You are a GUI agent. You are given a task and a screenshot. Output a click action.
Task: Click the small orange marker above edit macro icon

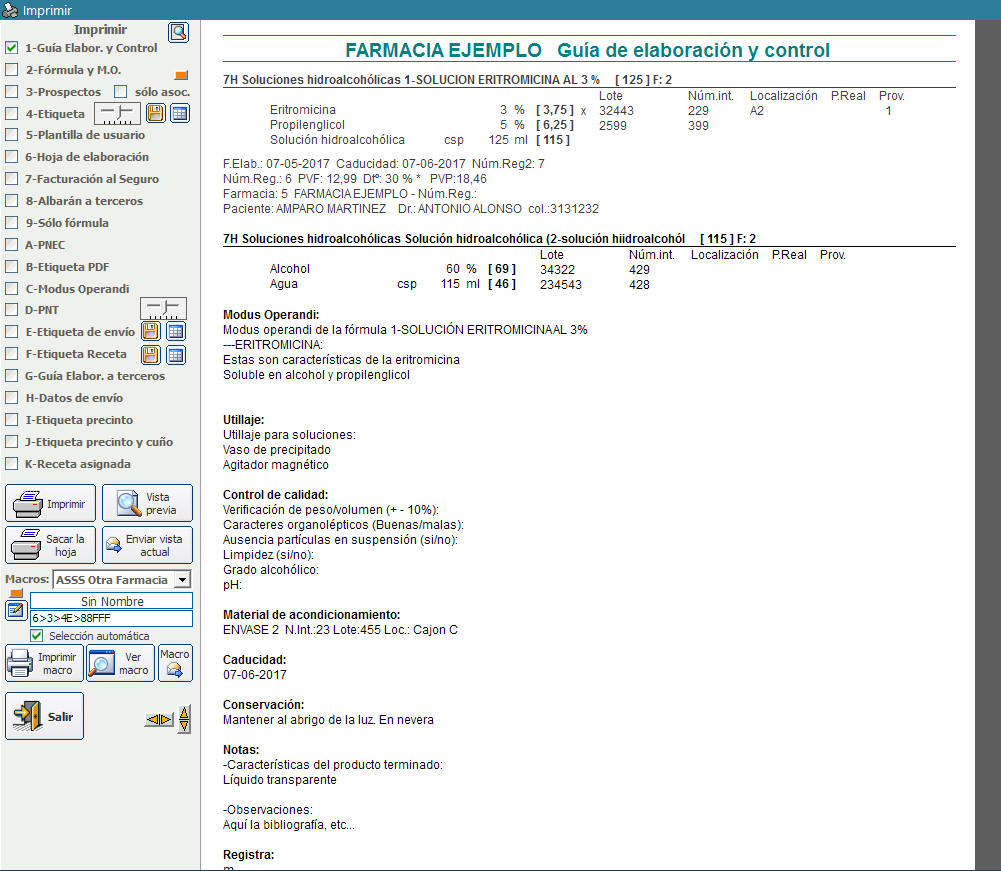pyautogui.click(x=17, y=594)
